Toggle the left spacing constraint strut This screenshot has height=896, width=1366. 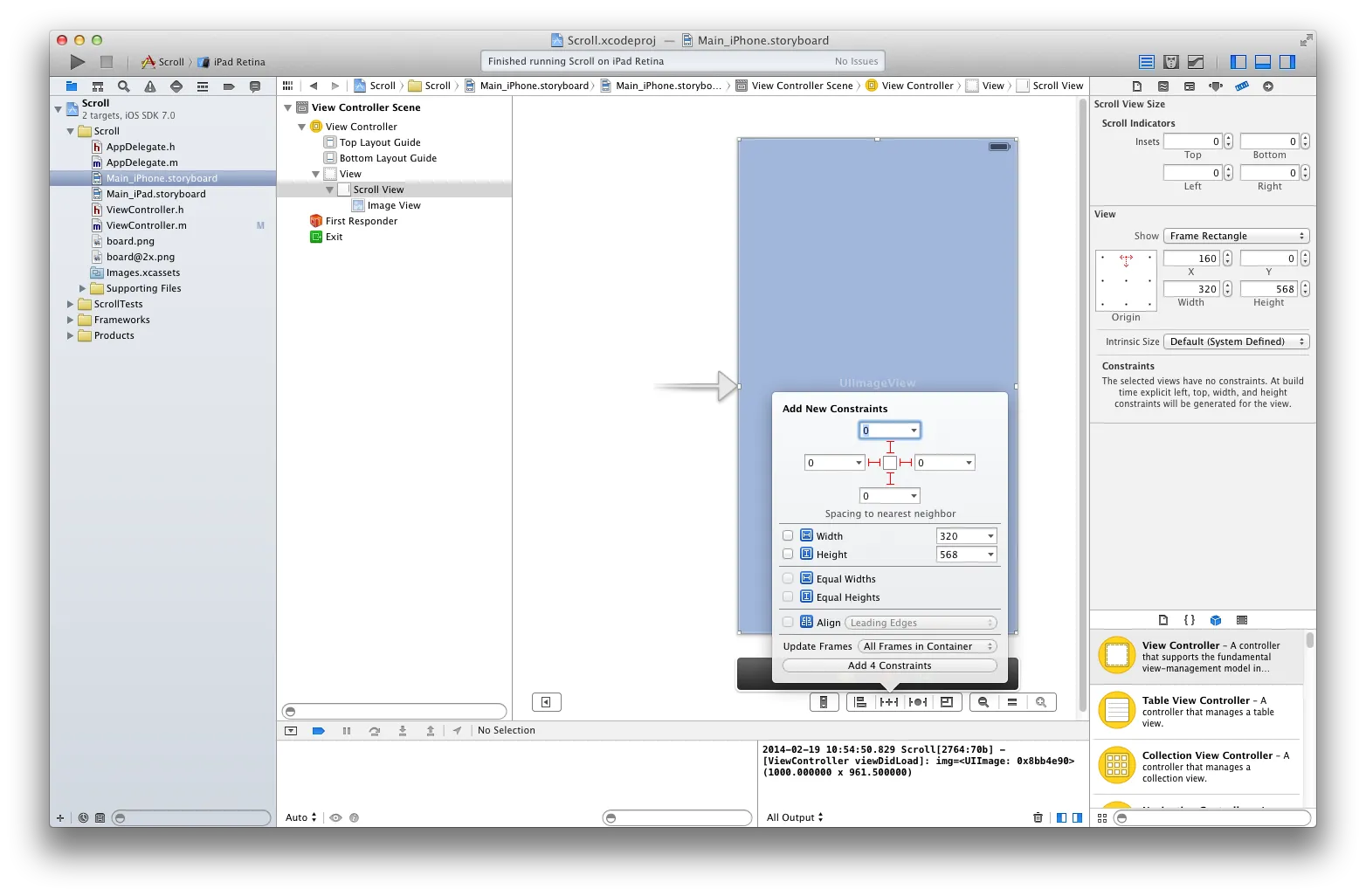(874, 463)
